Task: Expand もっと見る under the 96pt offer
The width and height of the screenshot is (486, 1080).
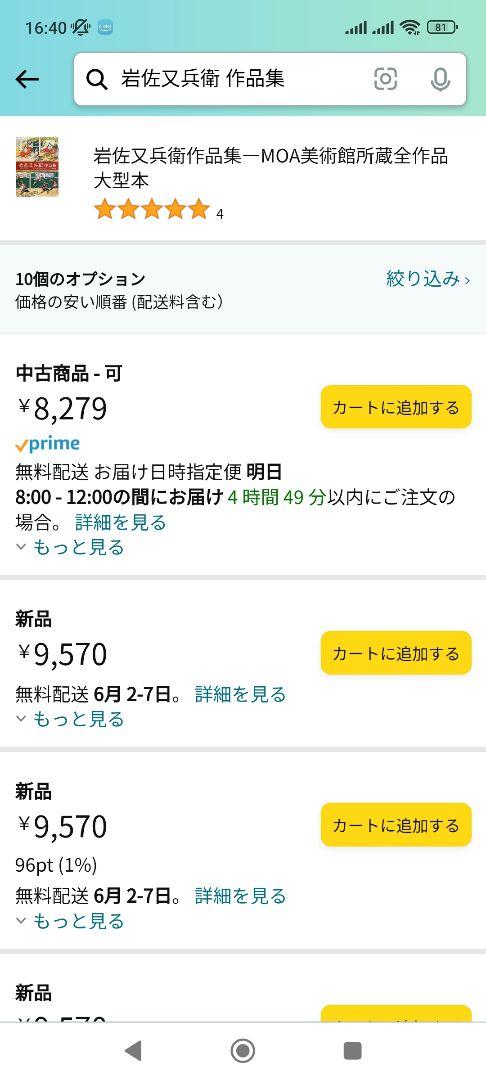Action: click(70, 921)
